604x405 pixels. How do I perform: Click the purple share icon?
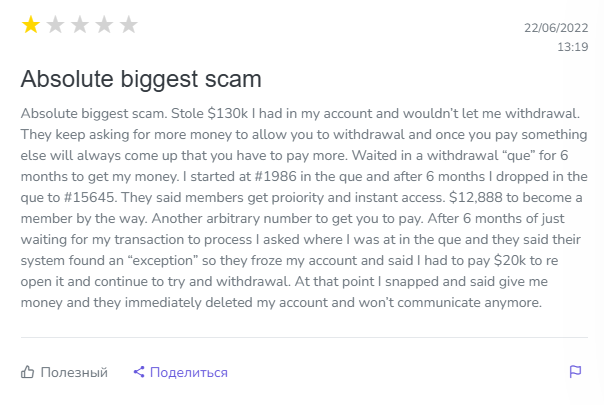pos(139,372)
